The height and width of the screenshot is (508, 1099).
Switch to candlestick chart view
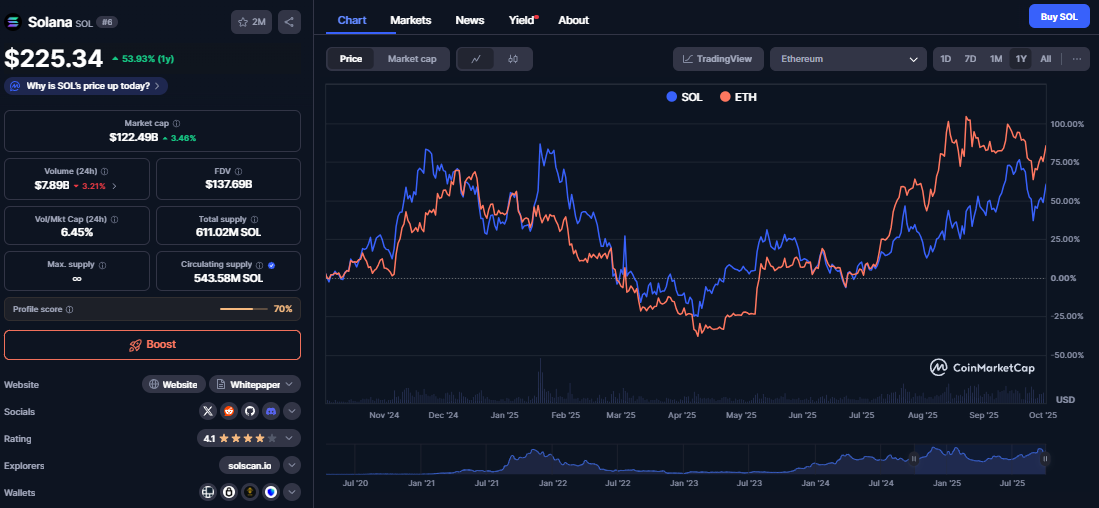click(512, 59)
